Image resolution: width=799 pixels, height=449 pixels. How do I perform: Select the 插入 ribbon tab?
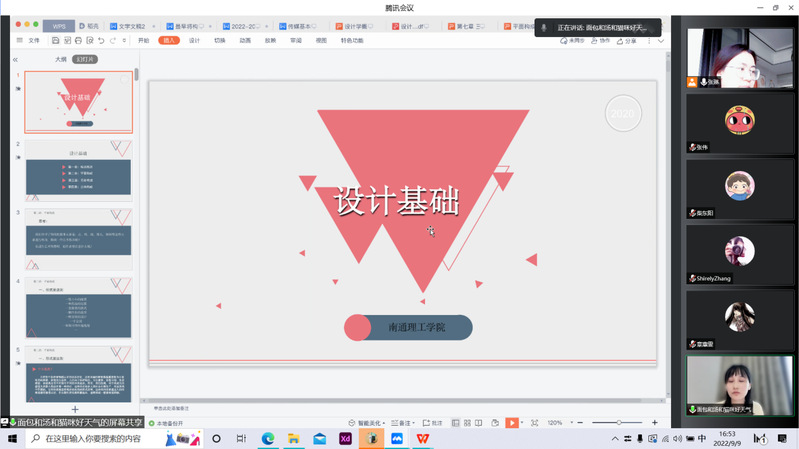pos(169,40)
